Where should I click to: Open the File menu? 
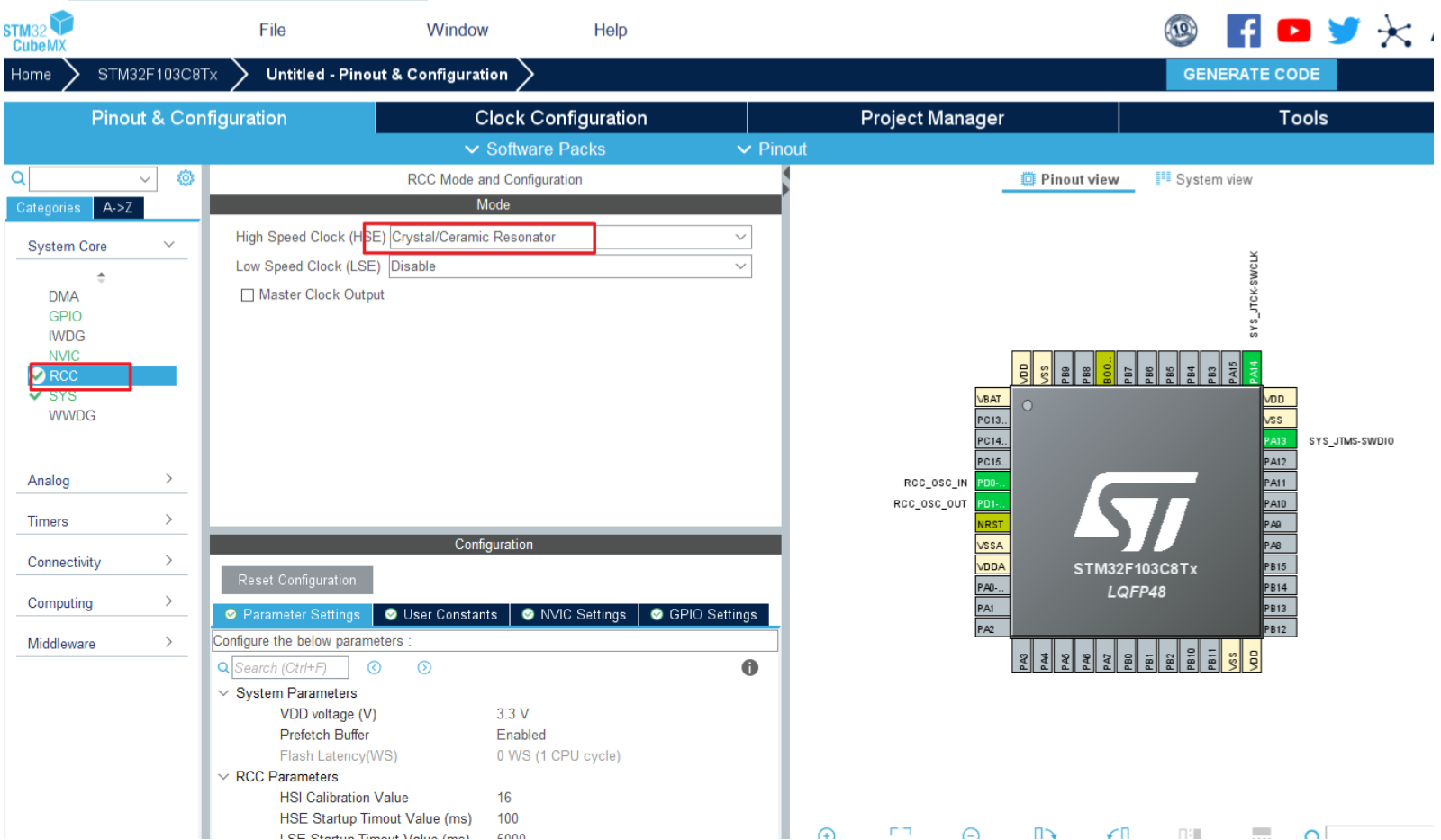point(272,30)
